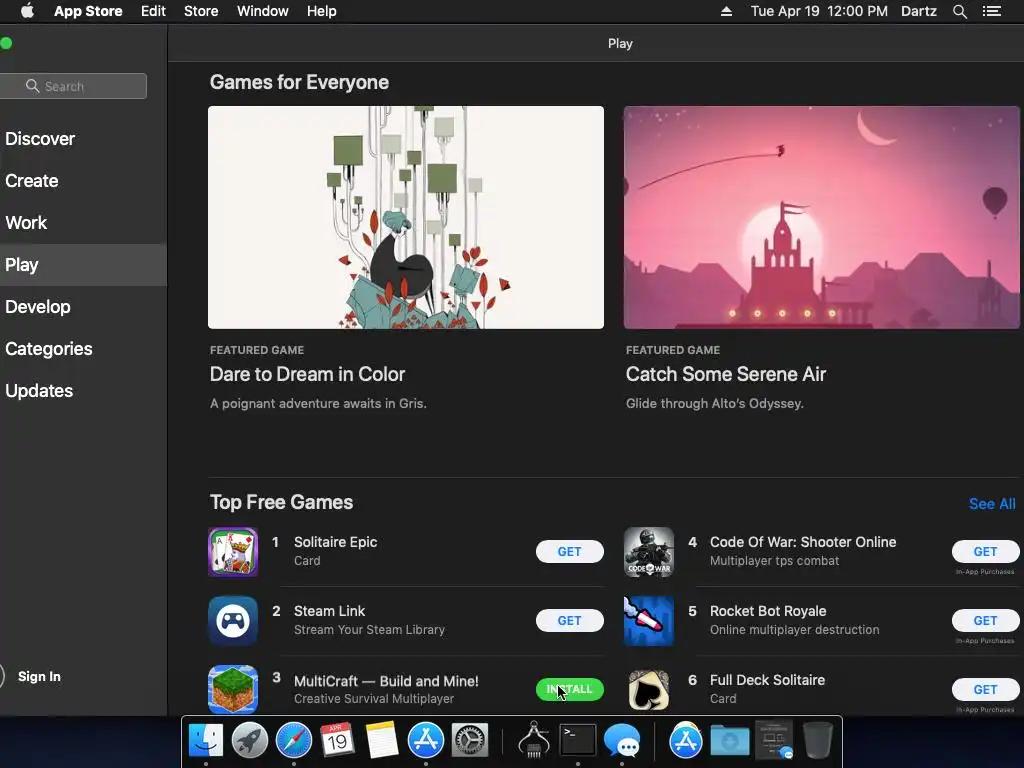This screenshot has width=1024, height=768.
Task: Open the Code Of War app icon
Action: [648, 552]
